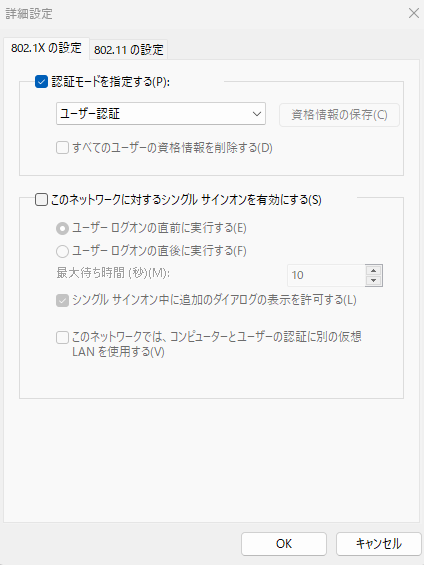
Task: Click 資格情報の保存 button
Action: [339, 115]
